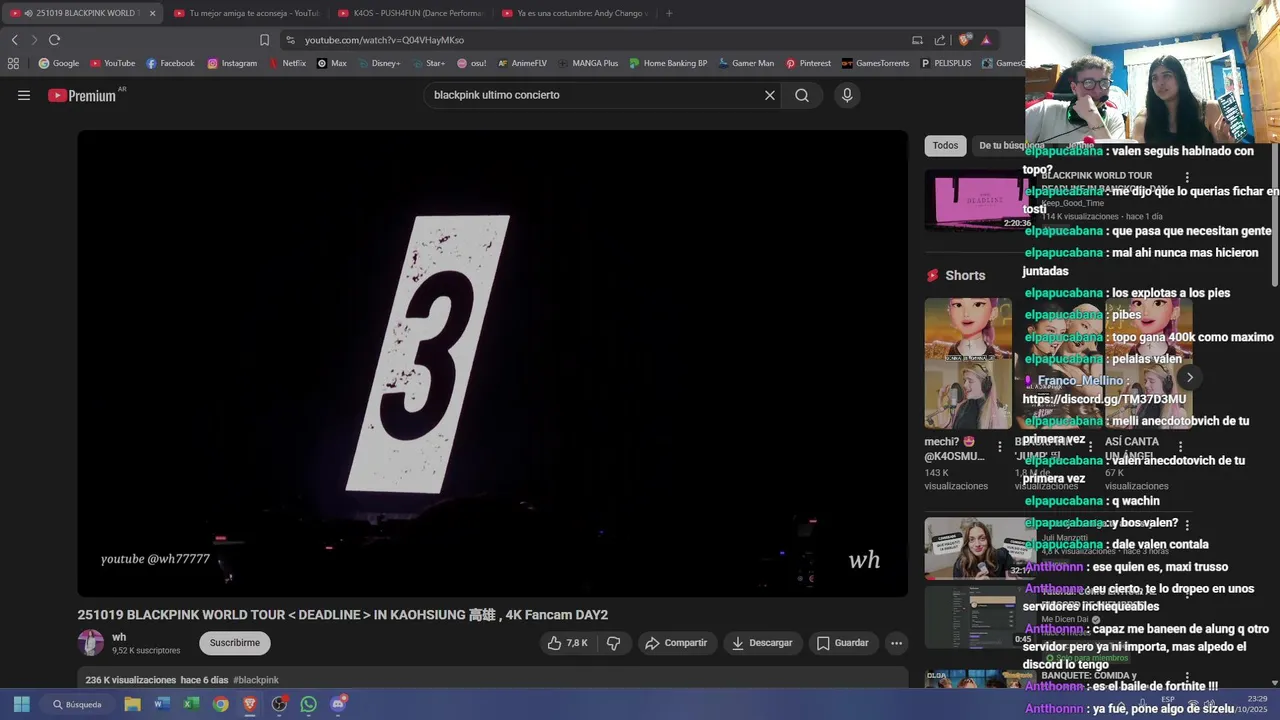
Task: Open the Instagram bookmark
Action: click(x=232, y=63)
